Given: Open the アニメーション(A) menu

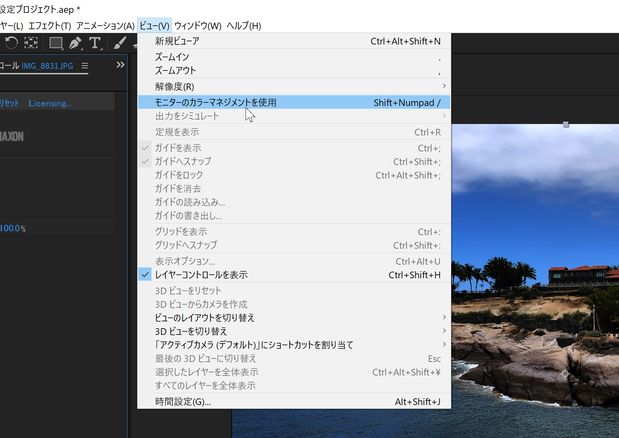Looking at the screenshot, I should tap(105, 26).
